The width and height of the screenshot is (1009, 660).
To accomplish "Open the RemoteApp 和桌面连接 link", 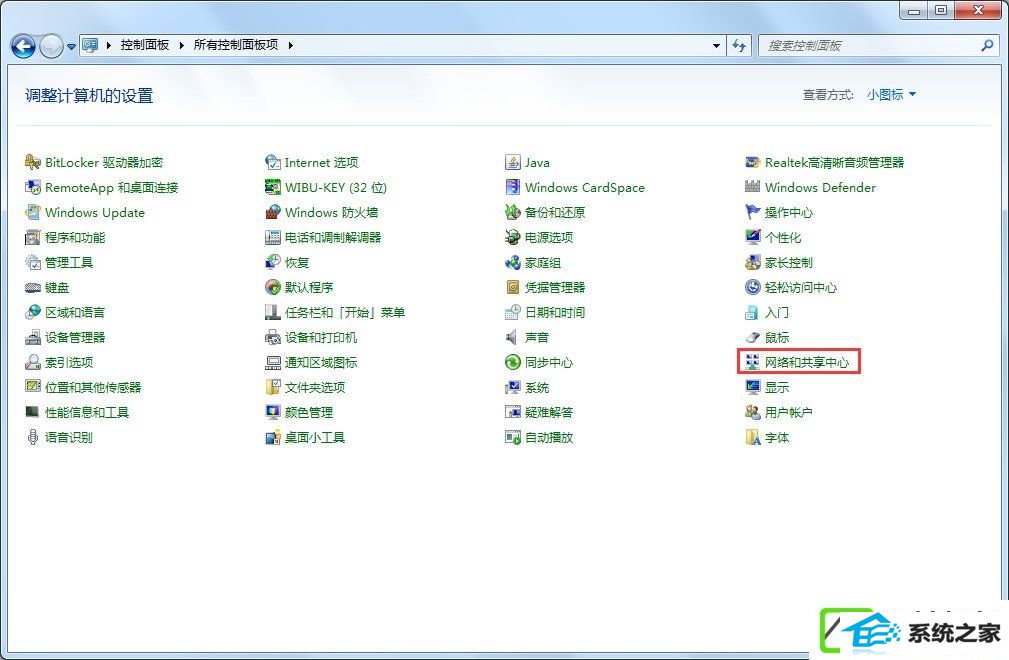I will (111, 188).
